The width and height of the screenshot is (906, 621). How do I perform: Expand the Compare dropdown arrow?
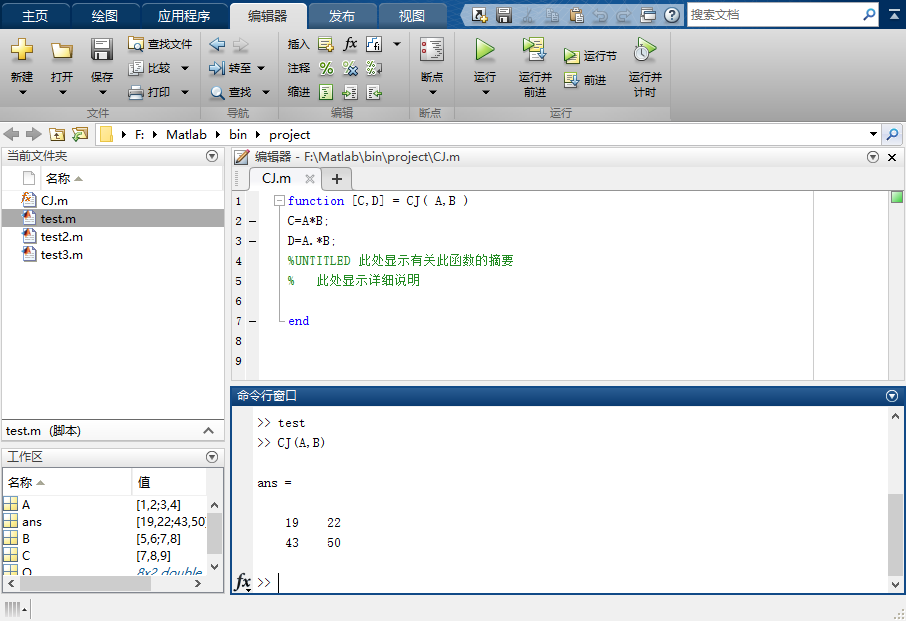tap(185, 68)
